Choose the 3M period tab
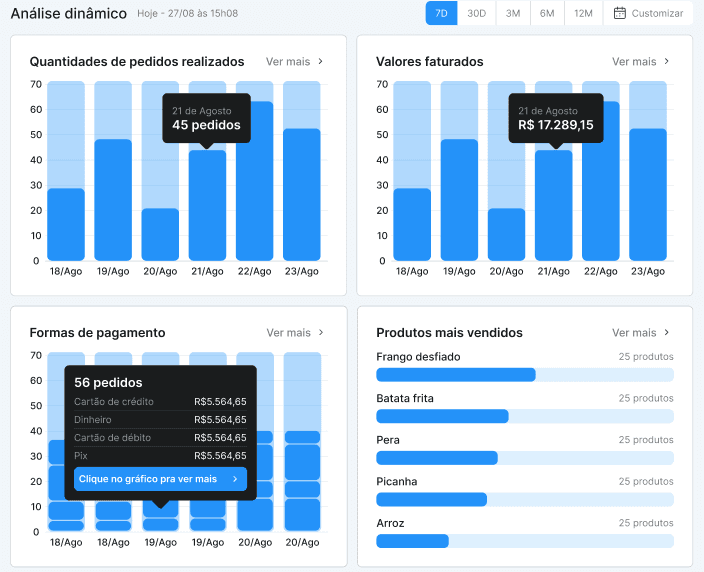This screenshot has height=572, width=704. click(x=512, y=14)
